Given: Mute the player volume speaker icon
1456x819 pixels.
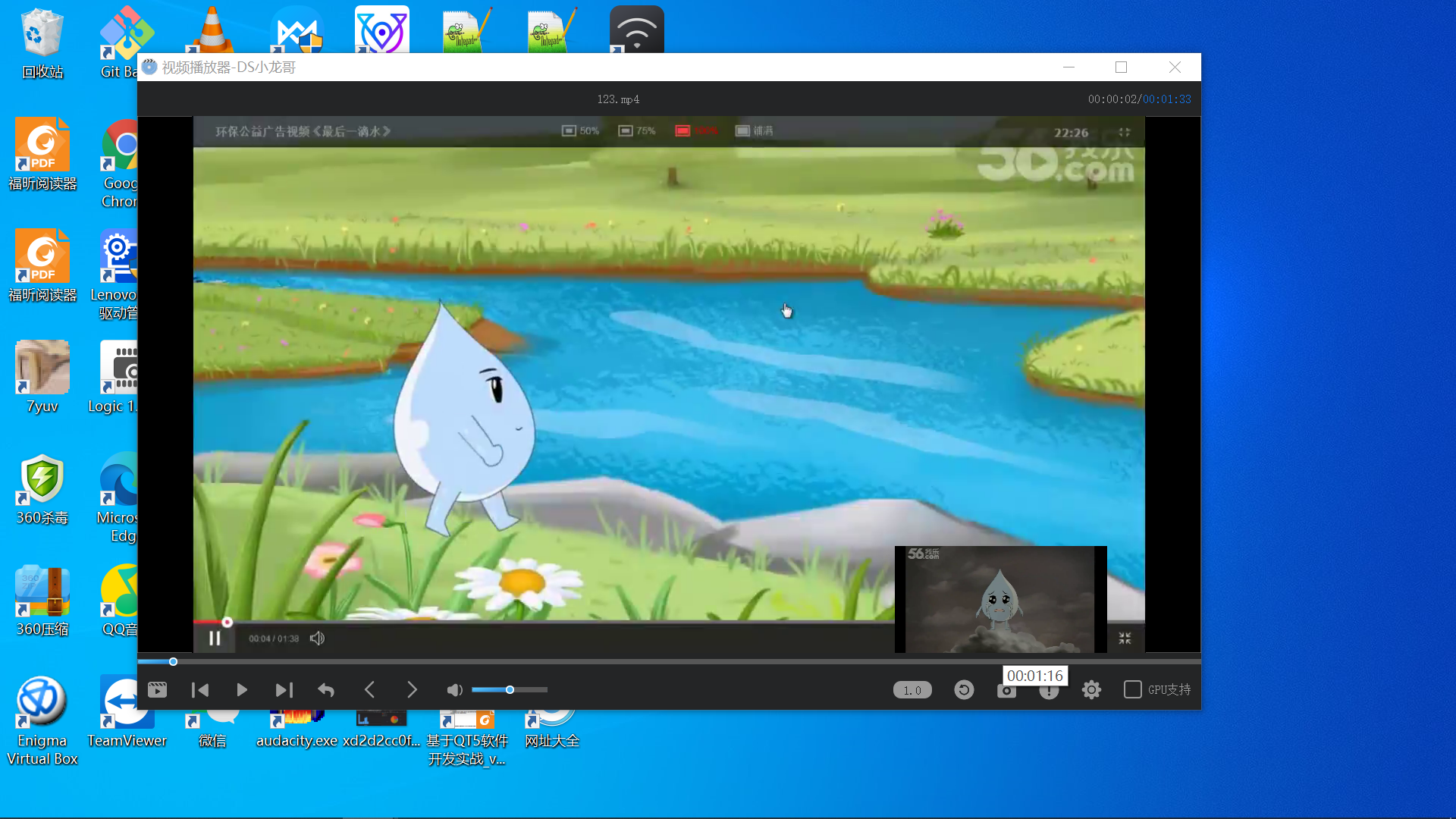Looking at the screenshot, I should 454,690.
